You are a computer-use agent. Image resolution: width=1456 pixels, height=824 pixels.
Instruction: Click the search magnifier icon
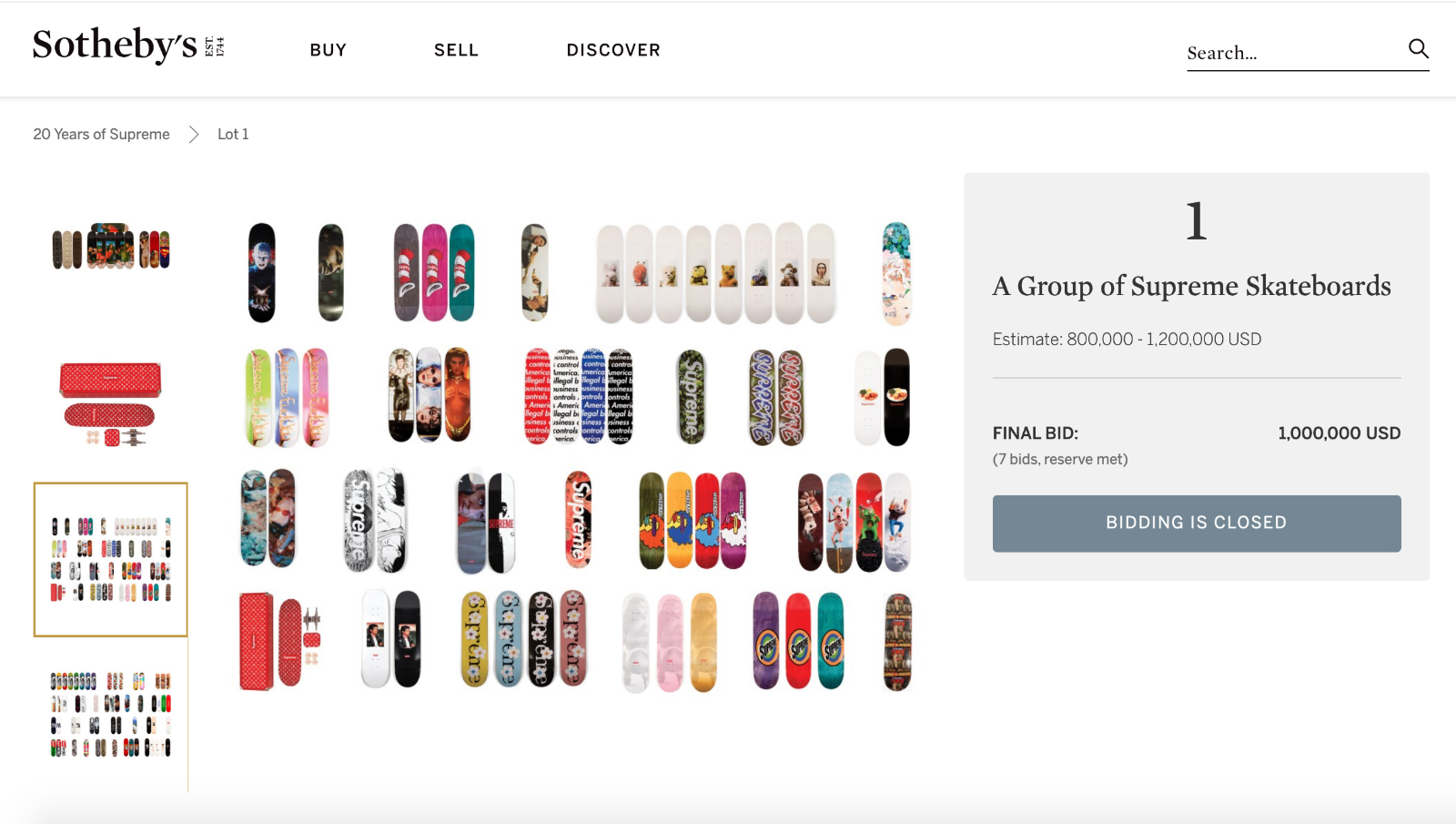pyautogui.click(x=1418, y=48)
